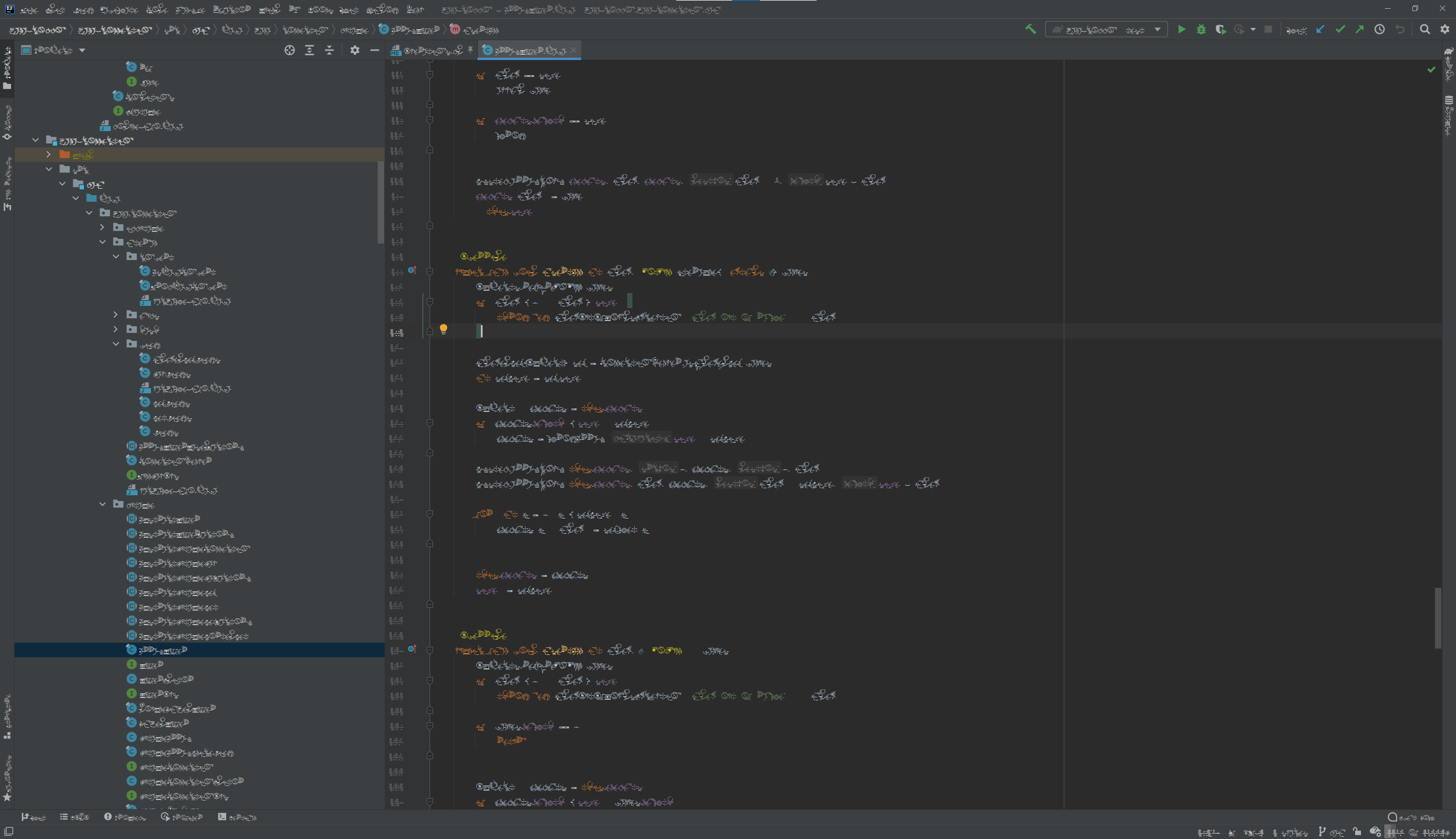Open IDE settings via the top-right gear
The width and height of the screenshot is (1456, 839).
click(1444, 29)
